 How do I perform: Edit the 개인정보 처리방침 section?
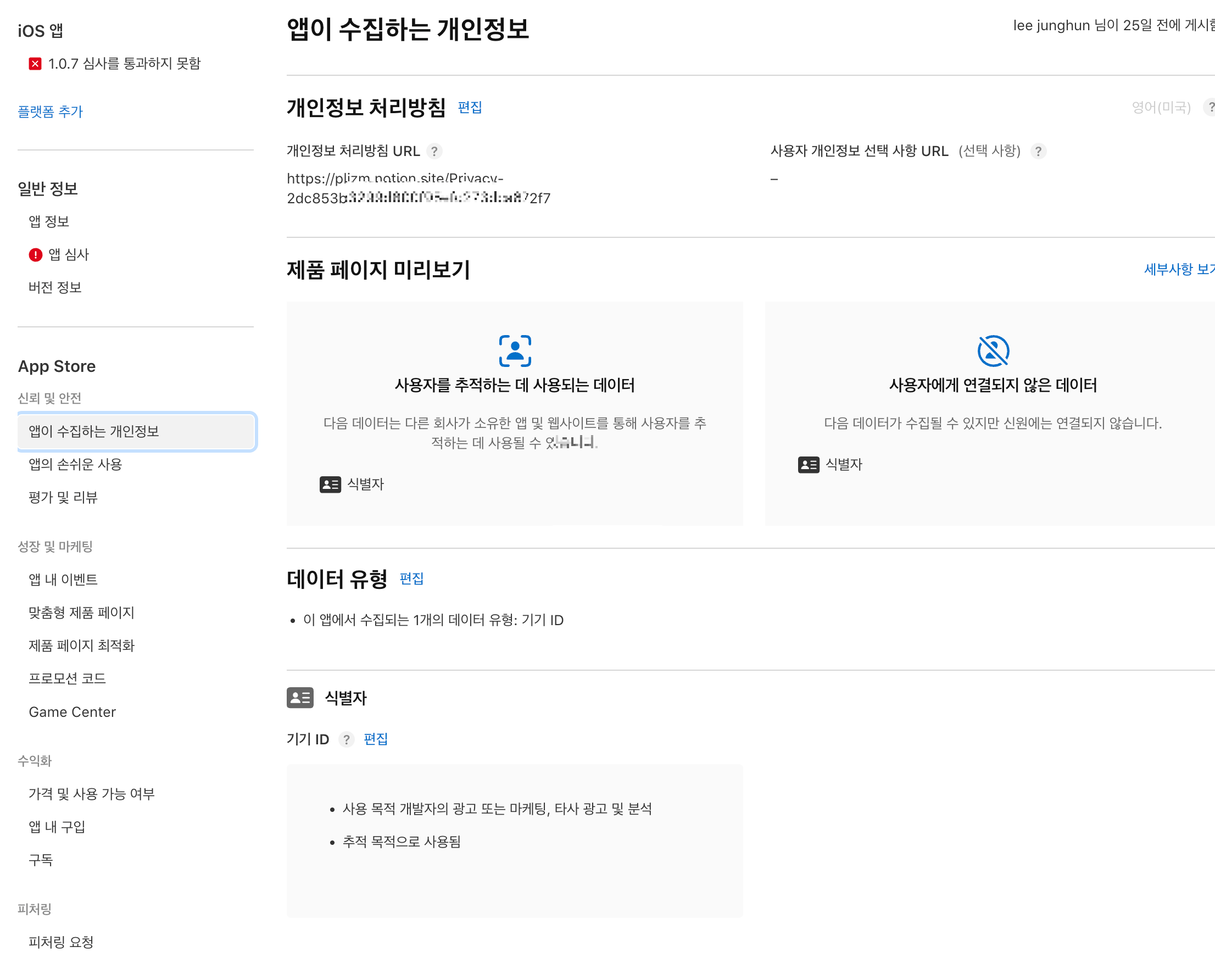[470, 107]
